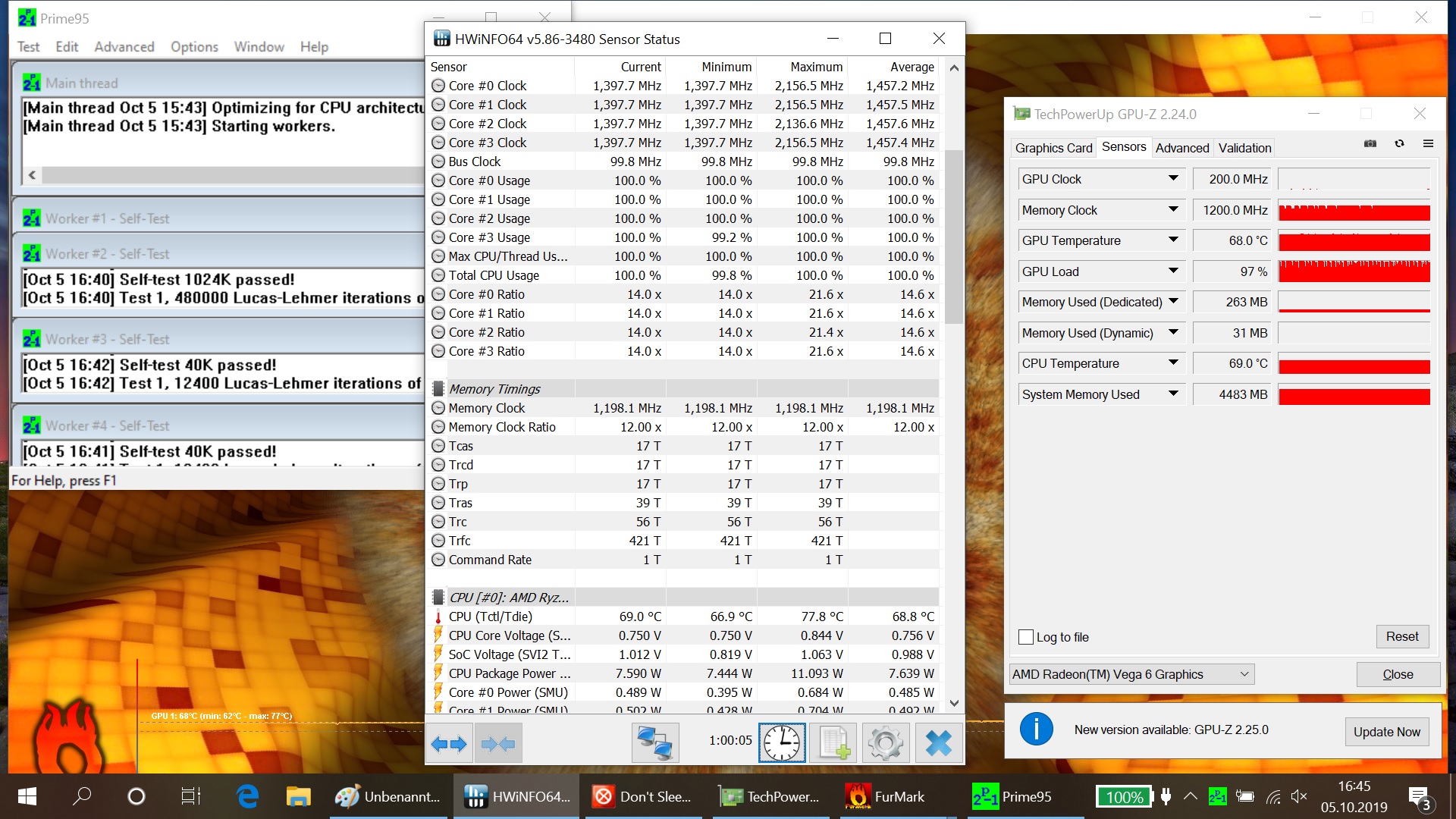Screen dimensions: 1456x819
Task: Open the AMD Radeon Vega 6 Graphics selector
Action: click(1131, 674)
